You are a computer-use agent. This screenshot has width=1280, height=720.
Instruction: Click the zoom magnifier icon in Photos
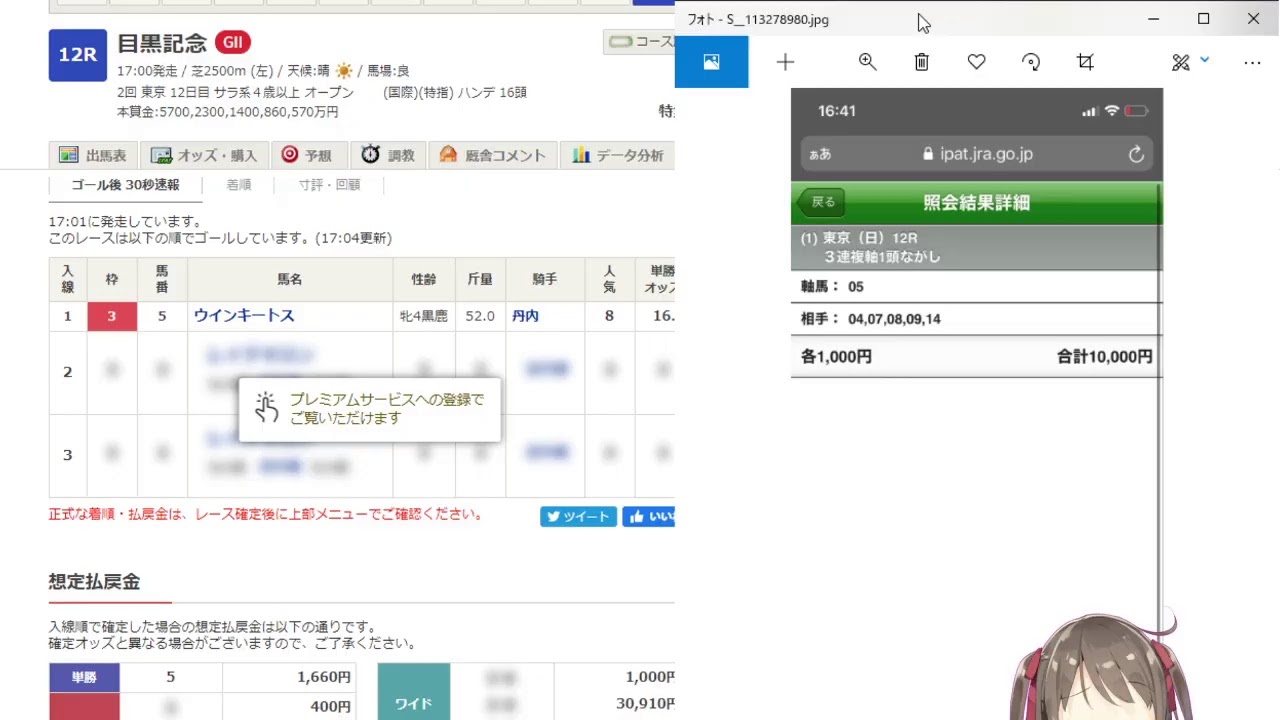(867, 62)
